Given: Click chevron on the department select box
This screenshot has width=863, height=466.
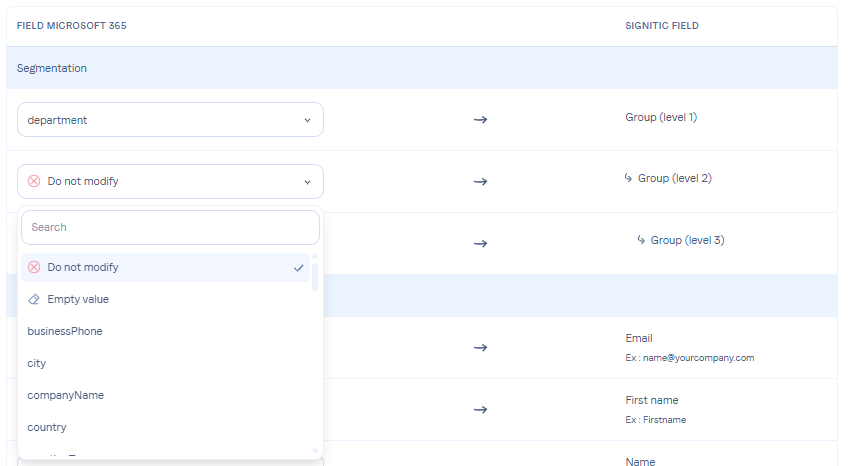Looking at the screenshot, I should pos(307,120).
